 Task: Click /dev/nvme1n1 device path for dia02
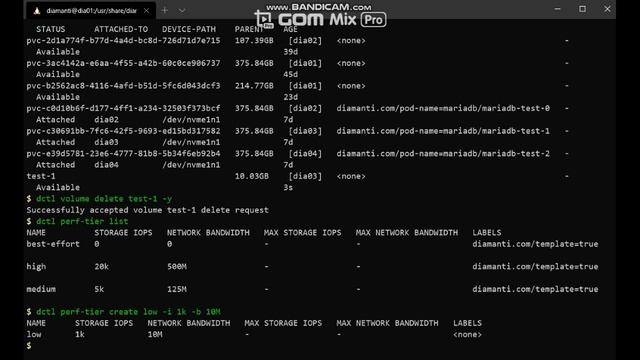tap(191, 120)
